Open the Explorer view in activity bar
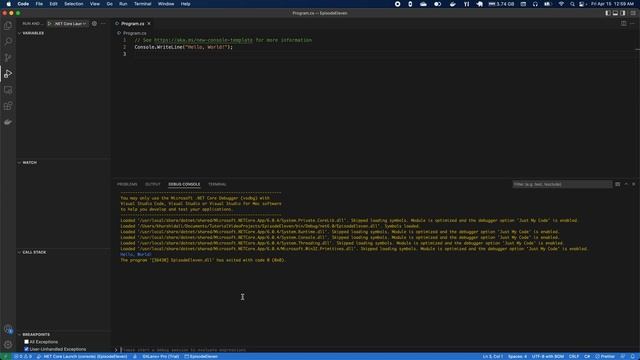Image resolution: width=640 pixels, height=360 pixels. [8, 26]
